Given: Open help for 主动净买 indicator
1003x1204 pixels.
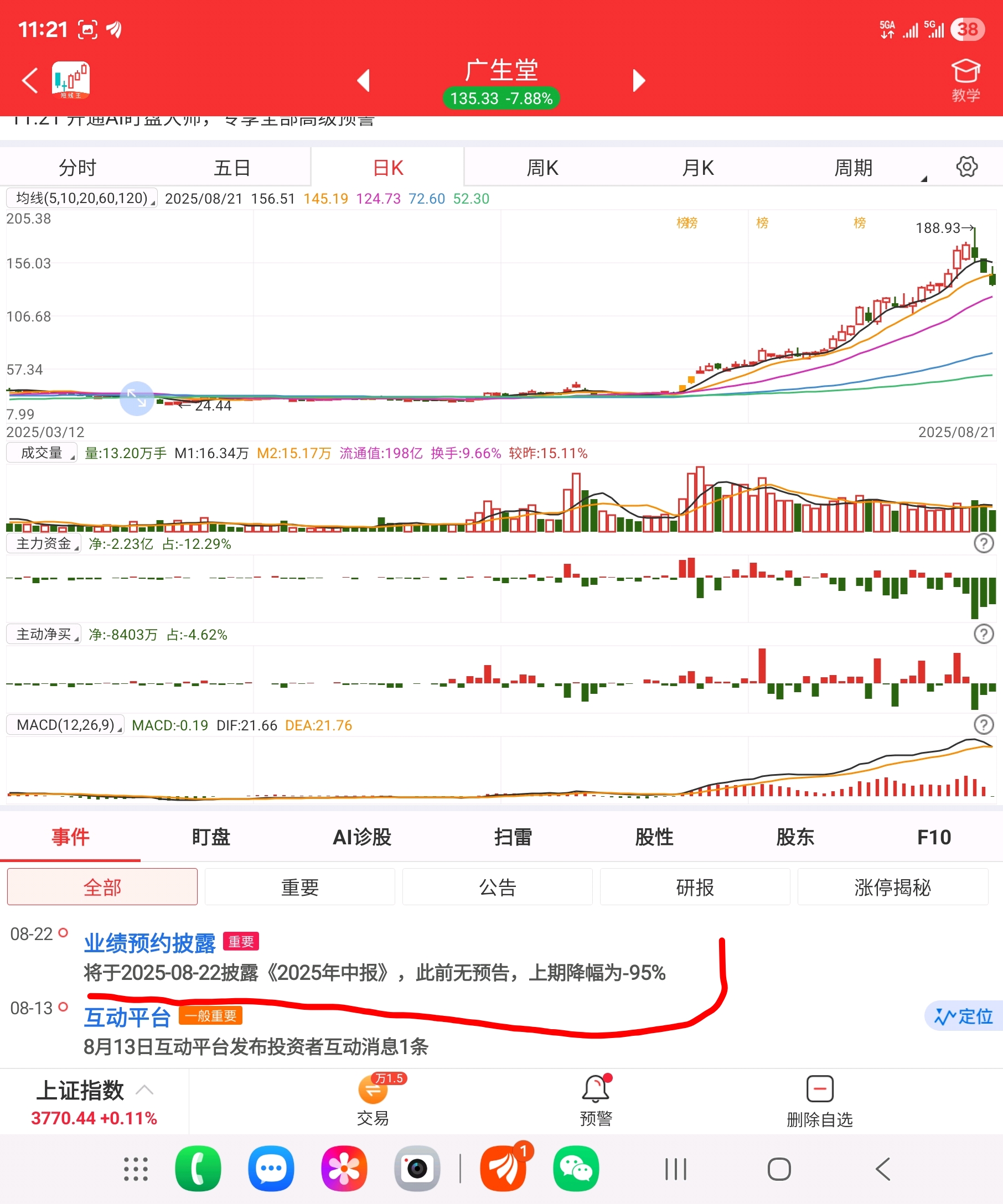Looking at the screenshot, I should click(x=984, y=634).
